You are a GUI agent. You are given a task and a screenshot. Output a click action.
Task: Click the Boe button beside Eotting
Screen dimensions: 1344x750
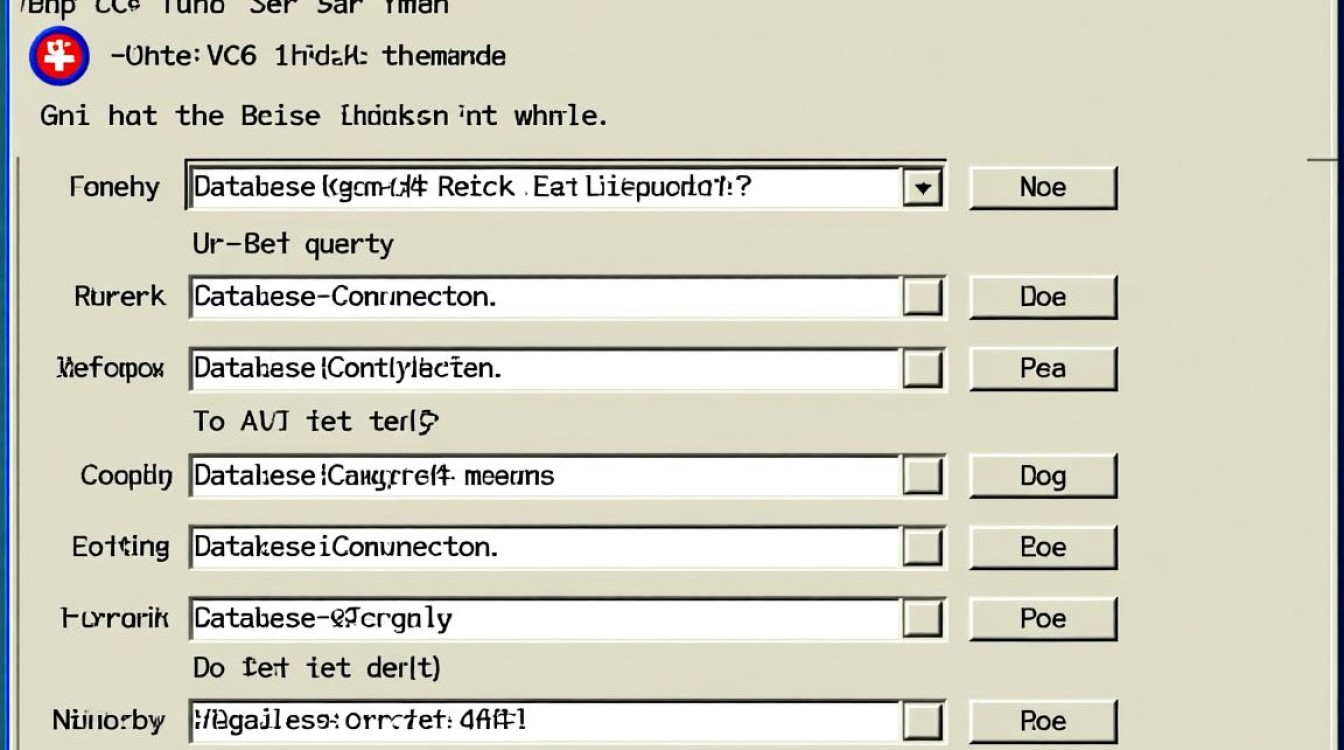pyautogui.click(x=1042, y=547)
